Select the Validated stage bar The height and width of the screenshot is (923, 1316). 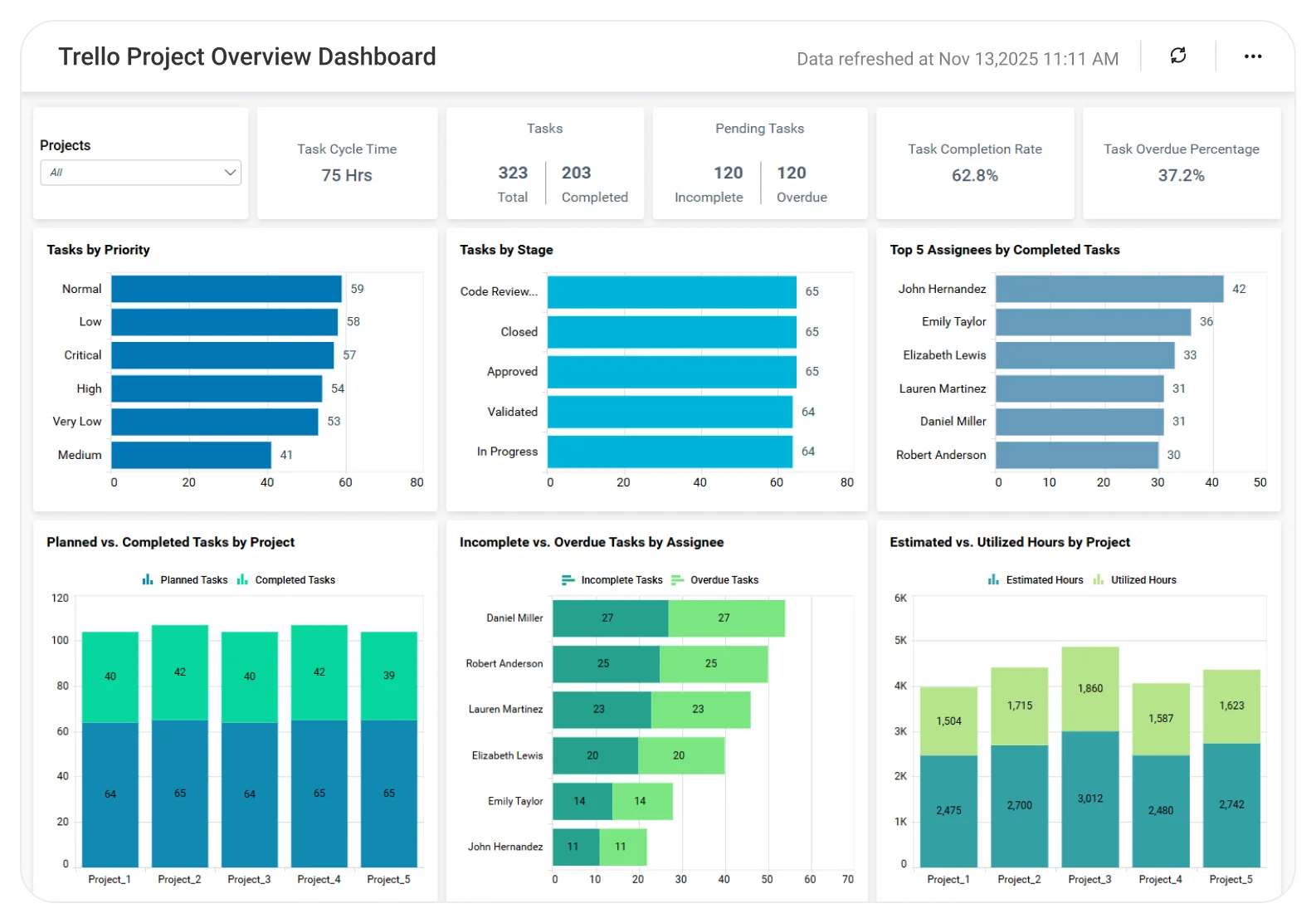tap(670, 412)
